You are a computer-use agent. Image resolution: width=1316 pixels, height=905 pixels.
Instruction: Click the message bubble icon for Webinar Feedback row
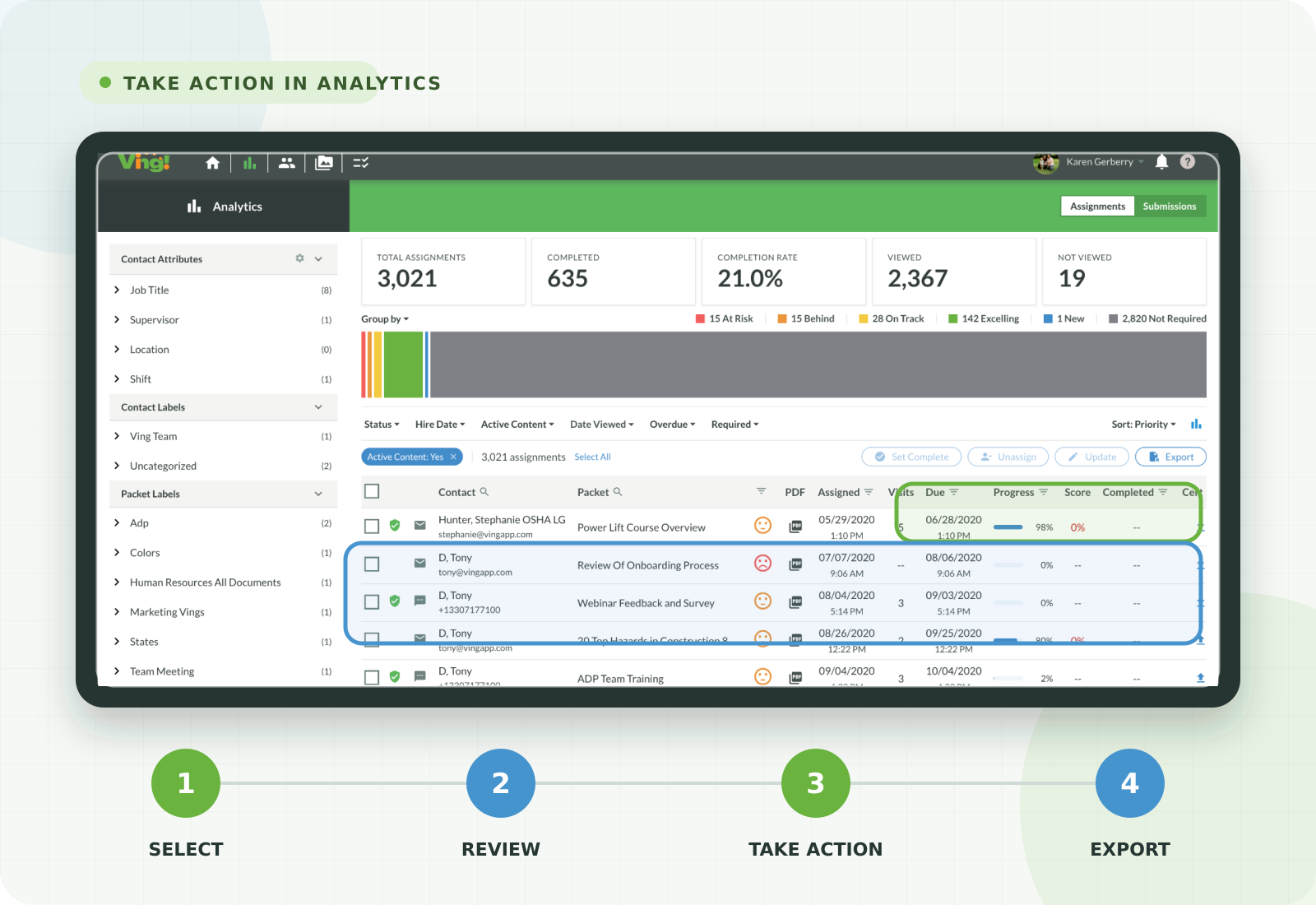tap(420, 601)
